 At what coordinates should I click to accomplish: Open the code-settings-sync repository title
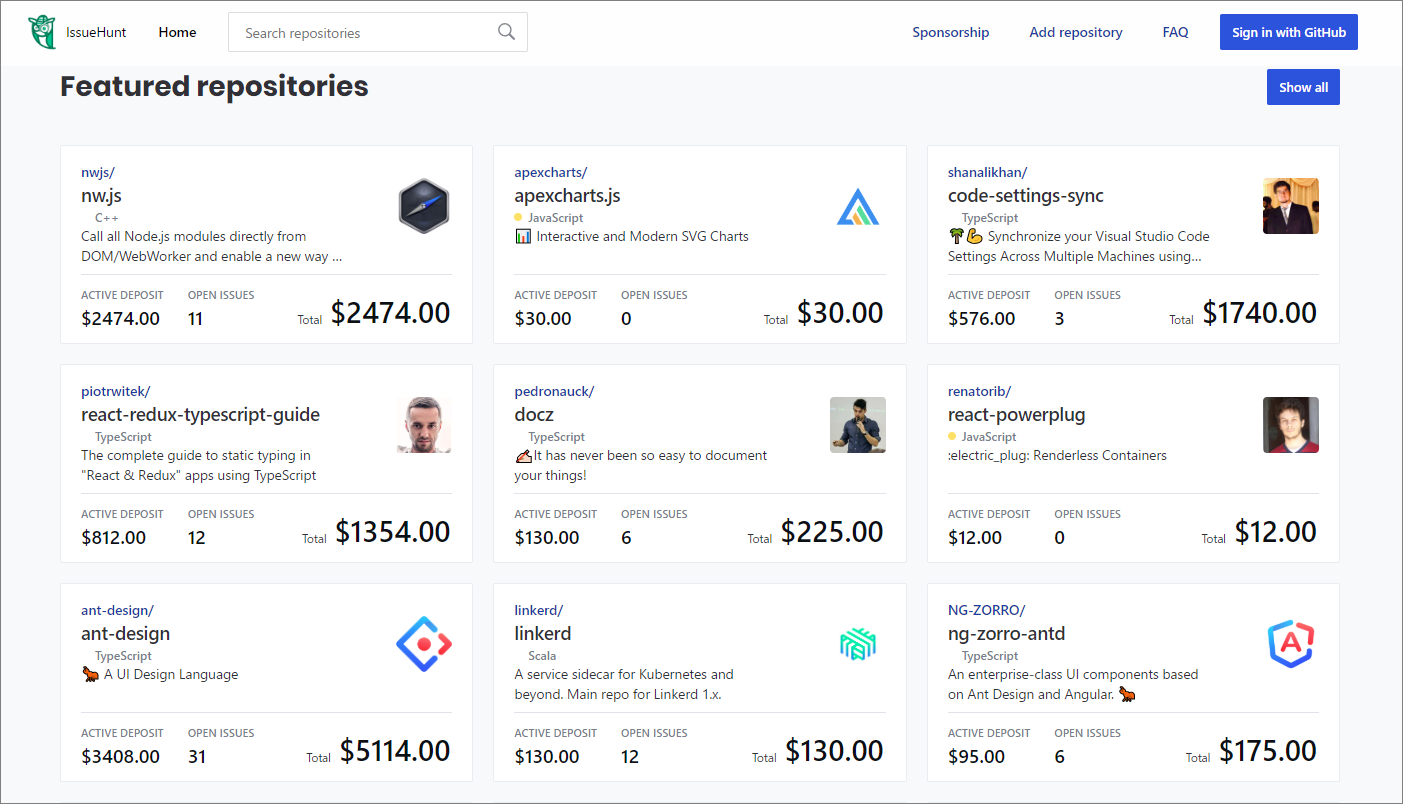(1026, 195)
